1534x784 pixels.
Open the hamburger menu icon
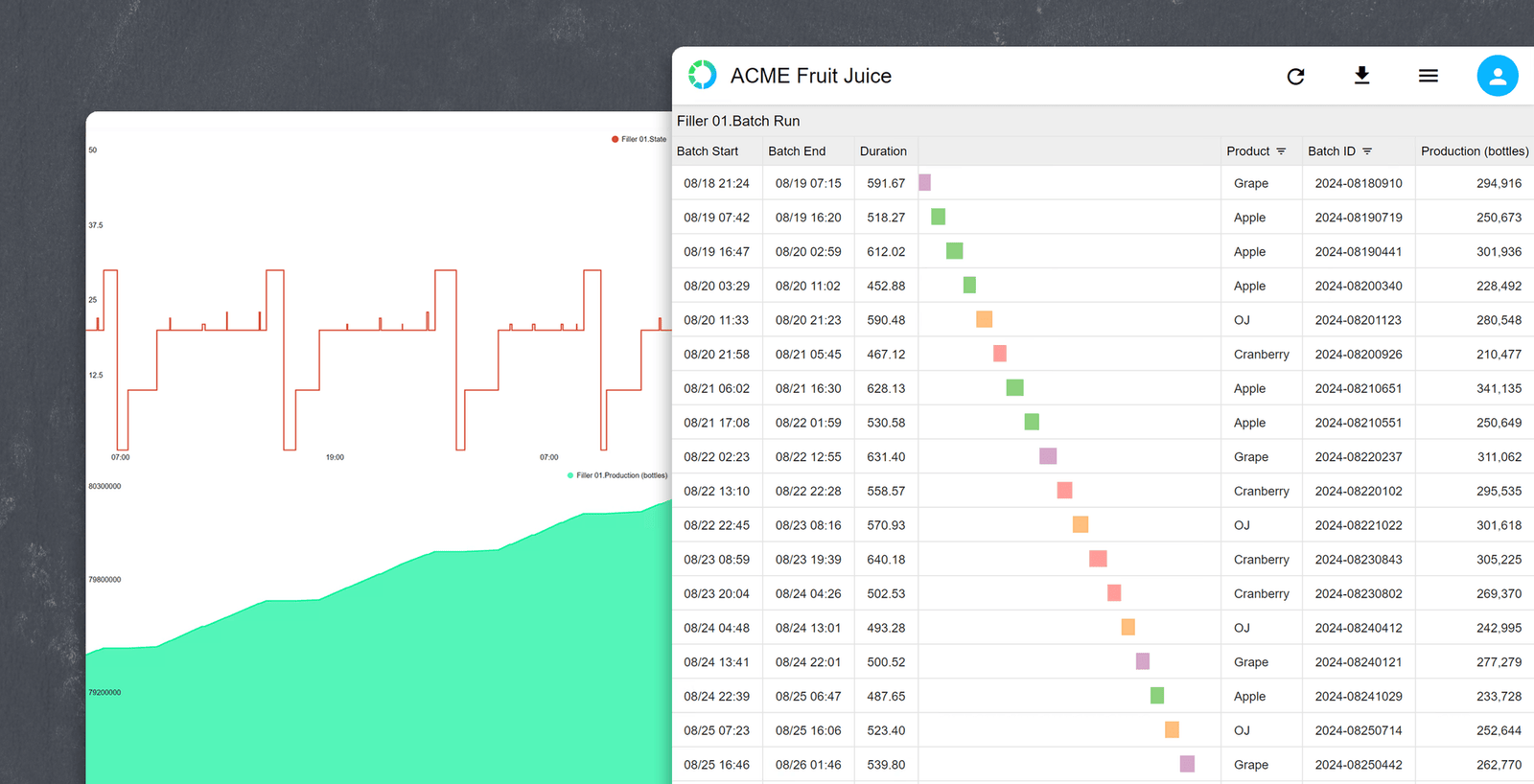click(1429, 76)
